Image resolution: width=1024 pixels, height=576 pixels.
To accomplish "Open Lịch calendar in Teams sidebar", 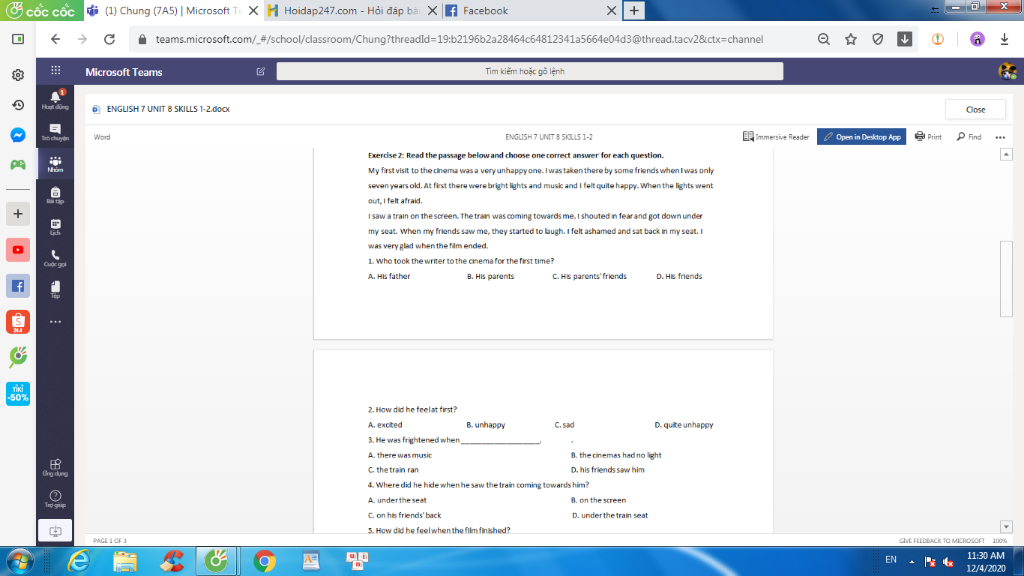I will point(56,227).
